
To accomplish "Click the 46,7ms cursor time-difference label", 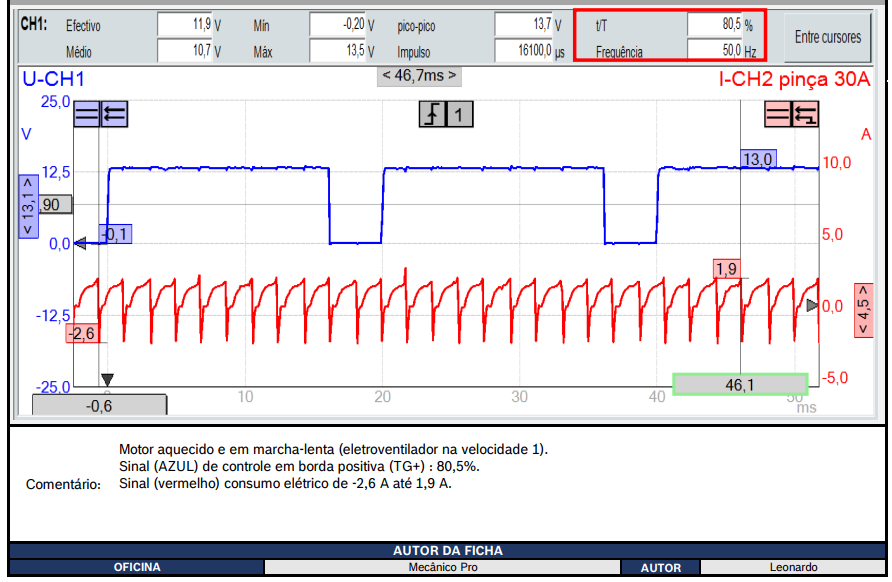I will pyautogui.click(x=419, y=76).
